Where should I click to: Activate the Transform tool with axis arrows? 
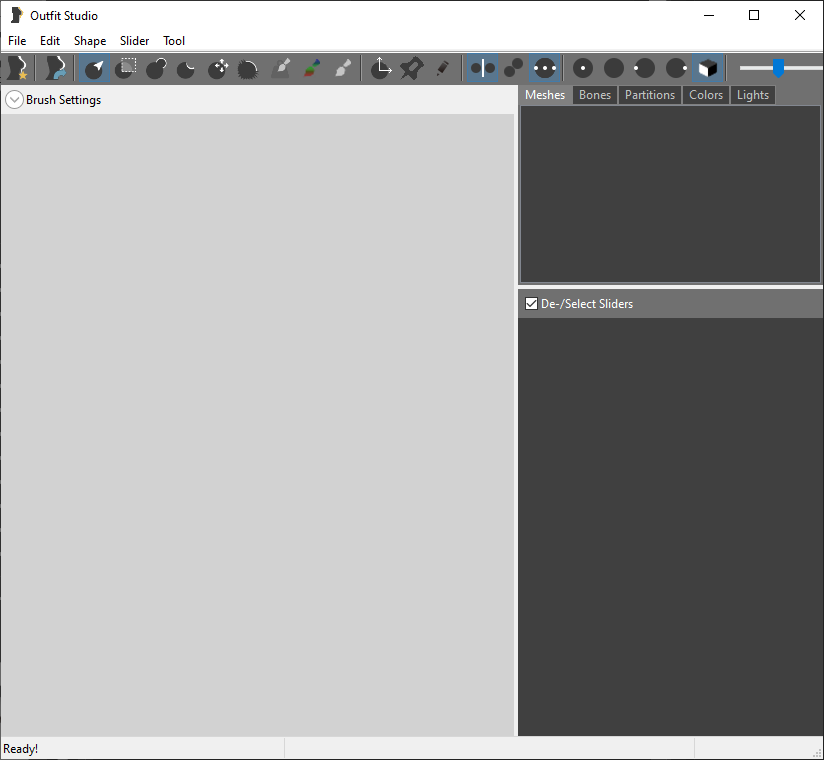pos(381,68)
